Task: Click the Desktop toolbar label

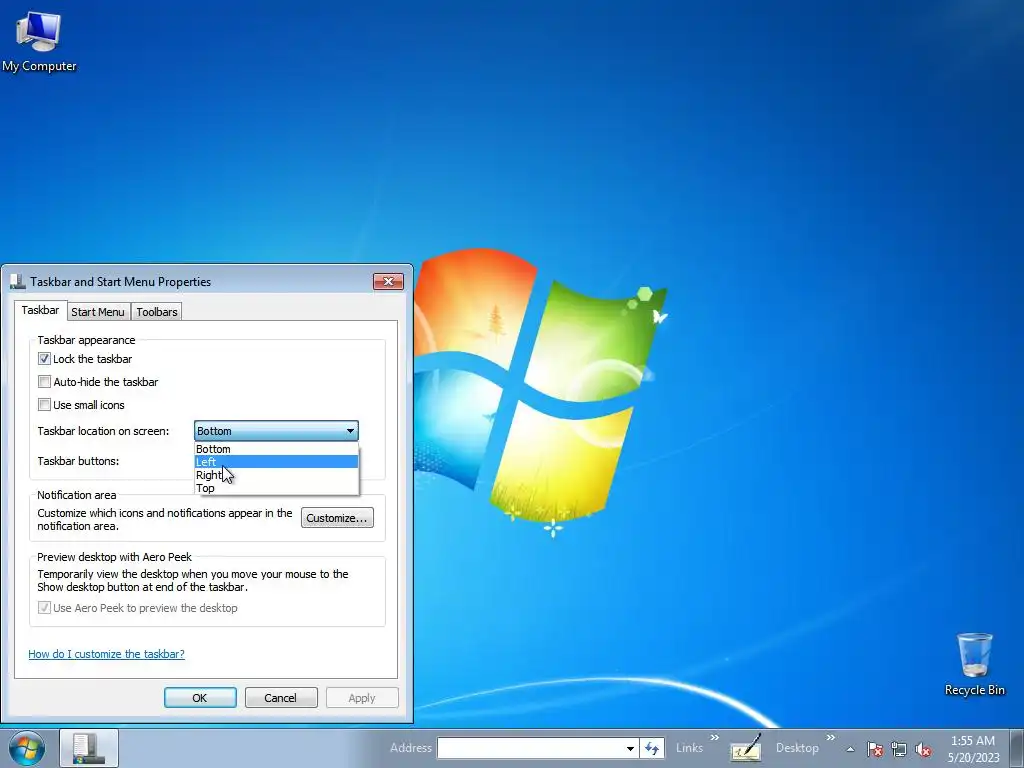Action: [x=797, y=748]
